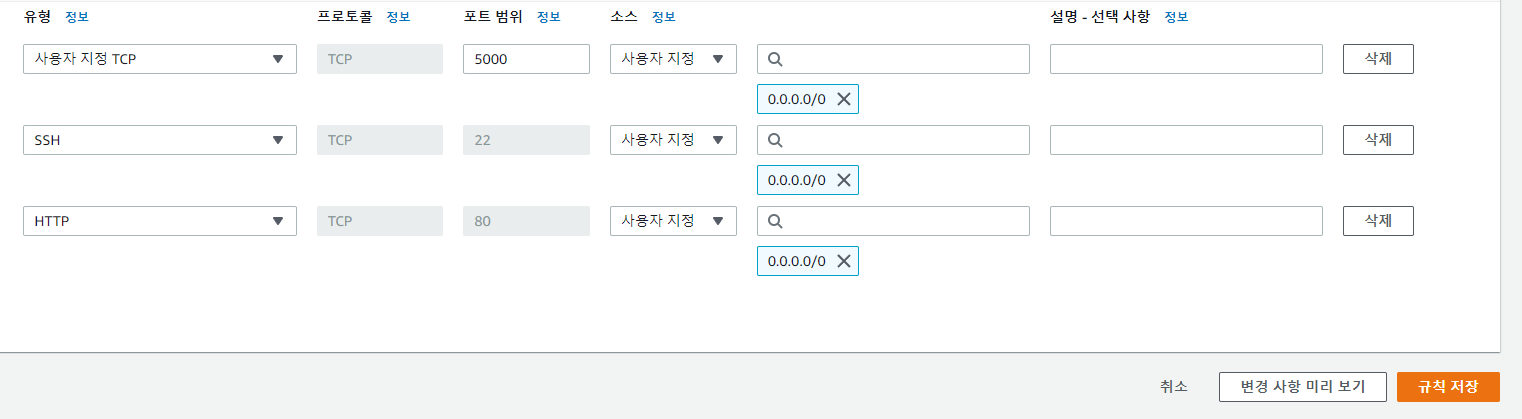Viewport: 1522px width, 419px height.
Task: Delete the SSH rule
Action: [x=1377, y=140]
